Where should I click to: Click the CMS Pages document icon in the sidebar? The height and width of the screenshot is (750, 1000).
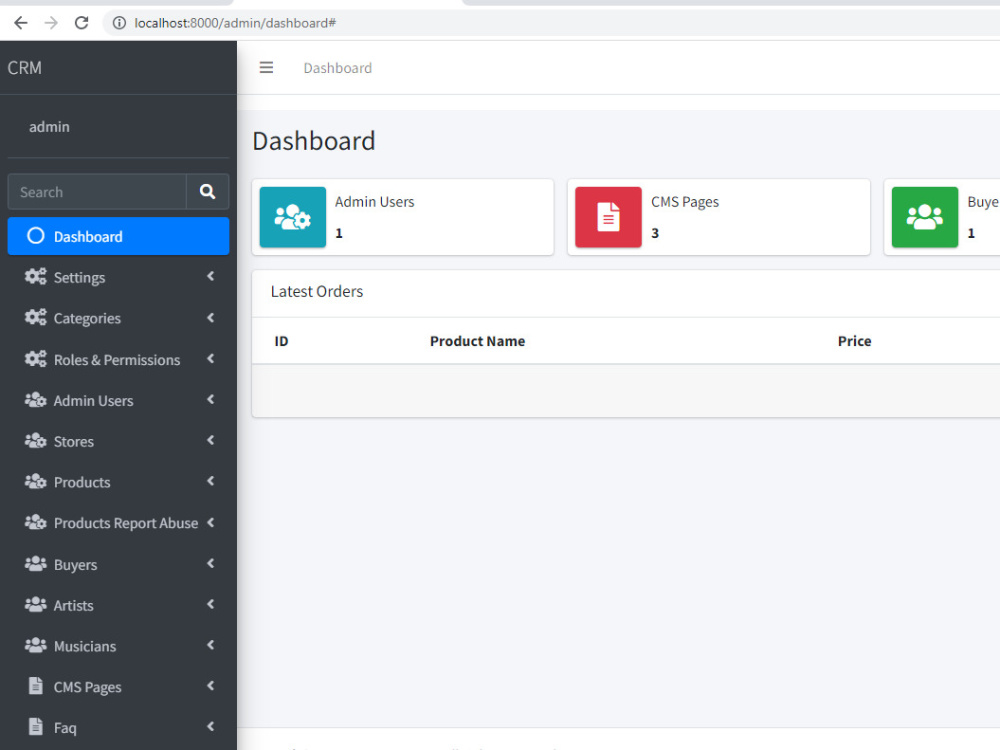tap(36, 686)
